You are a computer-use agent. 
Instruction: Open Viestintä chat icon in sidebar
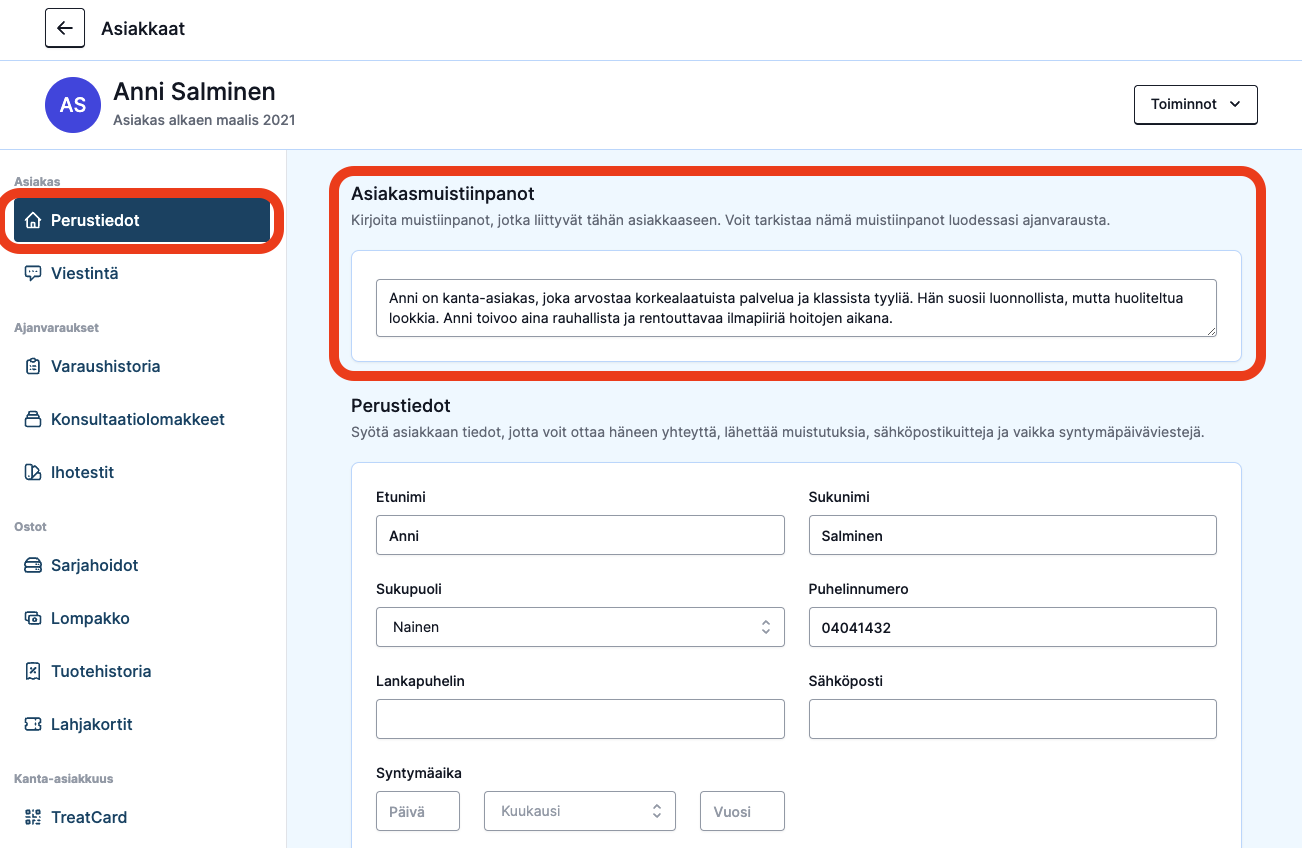point(33,273)
